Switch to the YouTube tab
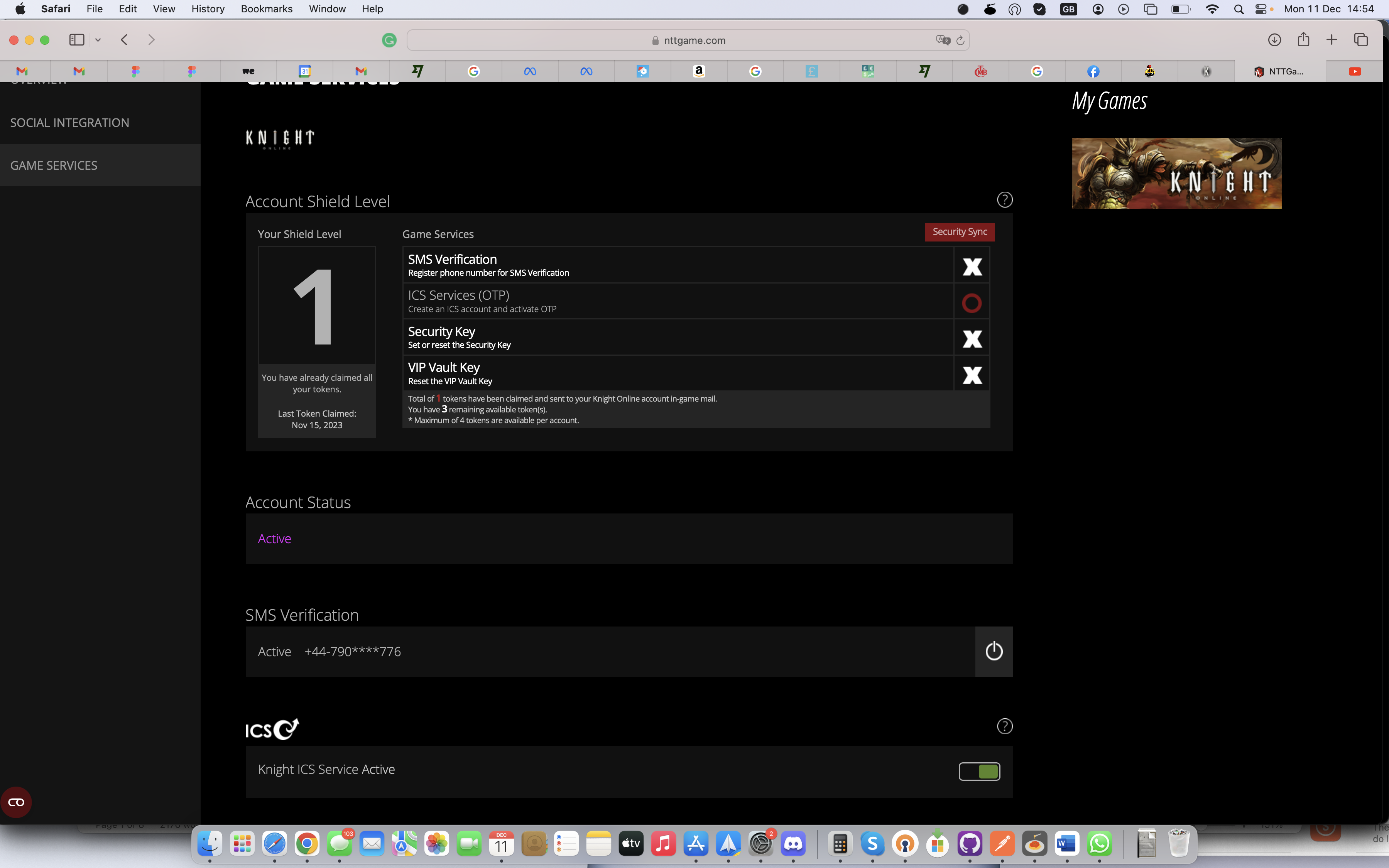 pos(1355,71)
